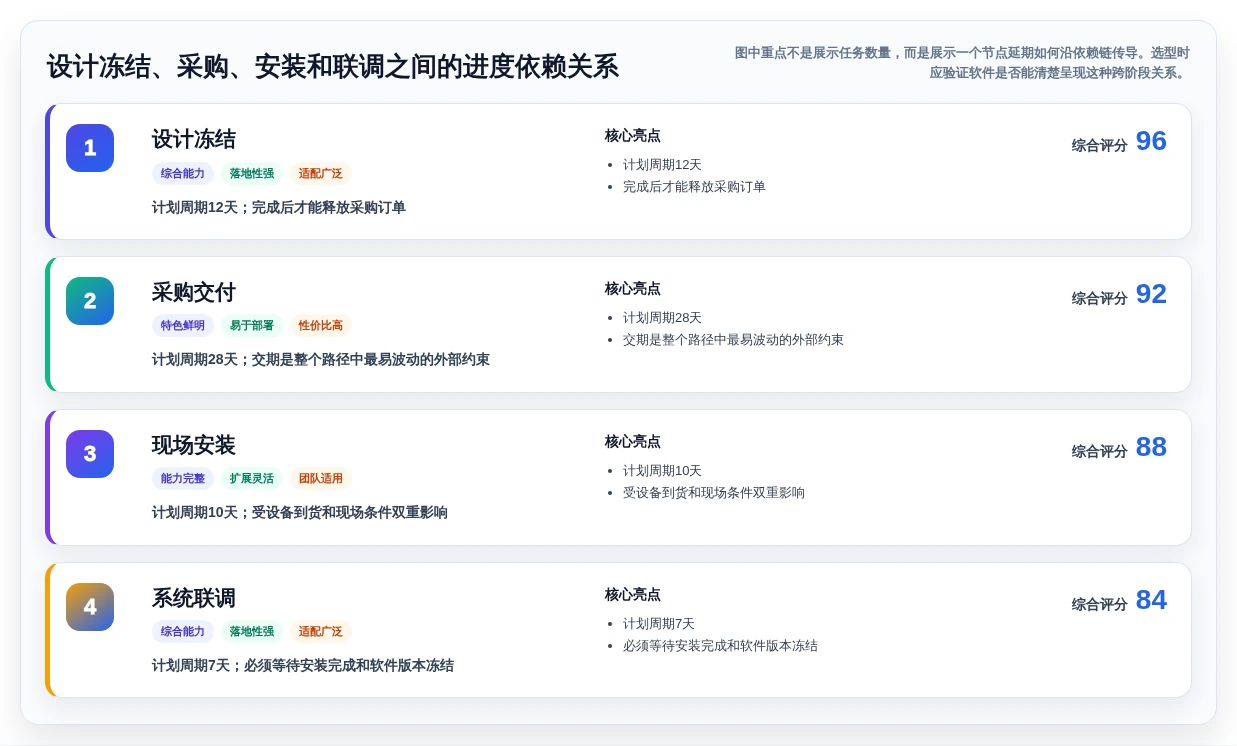Click the 易于部署 tag
This screenshot has width=1237, height=746.
click(x=252, y=326)
